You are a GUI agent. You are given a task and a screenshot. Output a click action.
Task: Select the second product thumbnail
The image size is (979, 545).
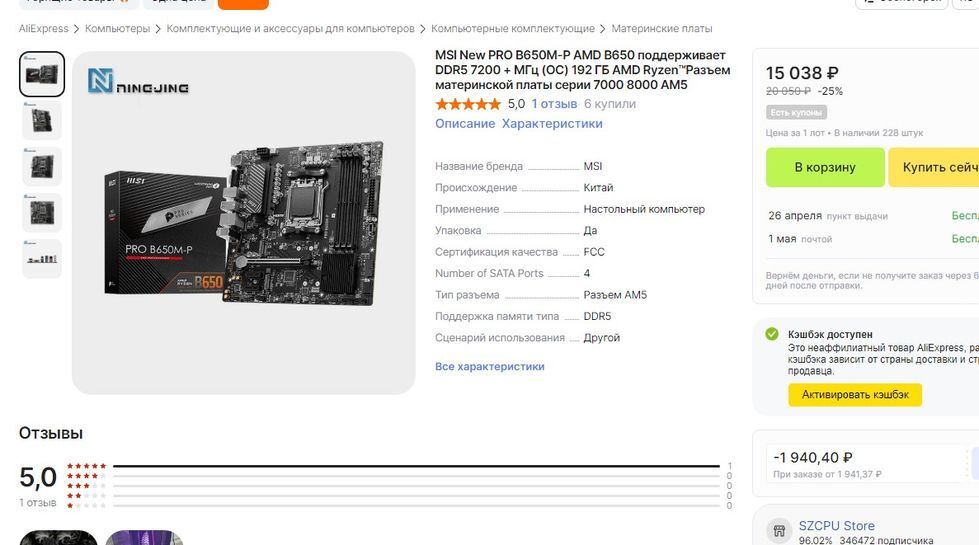point(42,120)
